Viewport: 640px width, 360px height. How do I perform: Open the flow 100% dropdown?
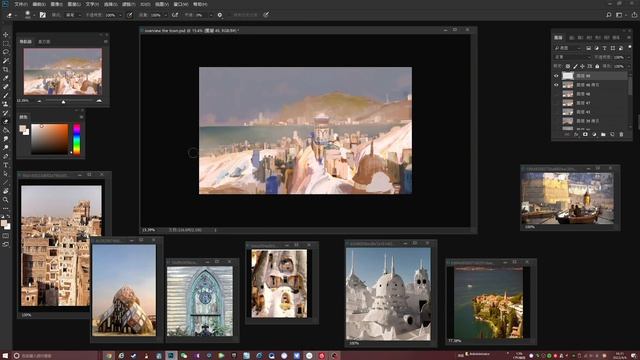(166, 15)
